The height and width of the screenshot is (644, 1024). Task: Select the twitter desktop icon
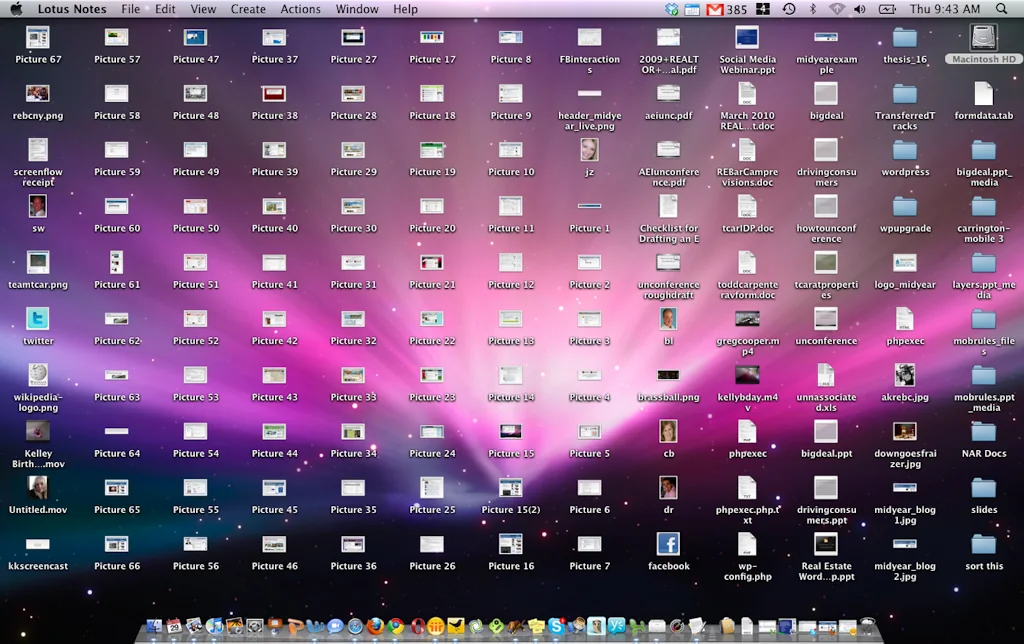[x=38, y=319]
